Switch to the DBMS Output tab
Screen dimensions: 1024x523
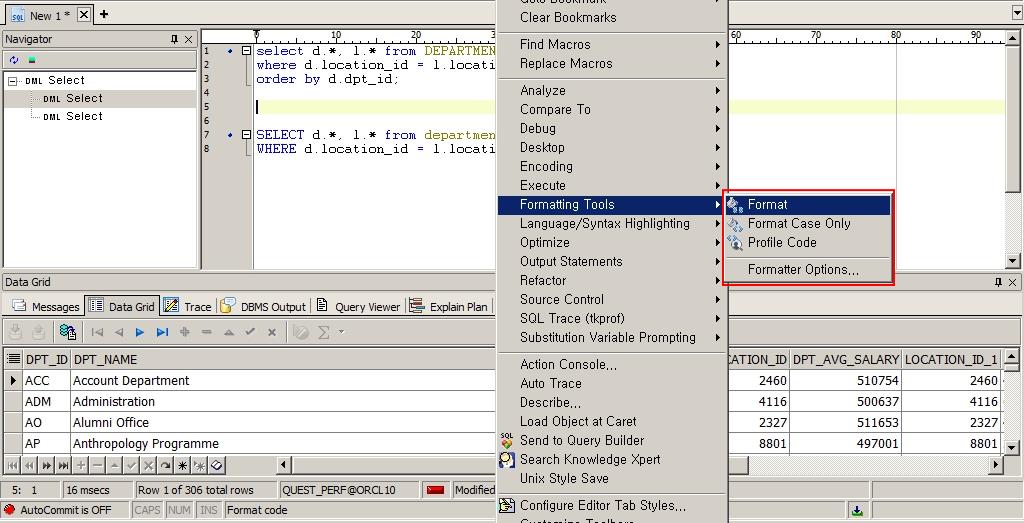(x=264, y=307)
